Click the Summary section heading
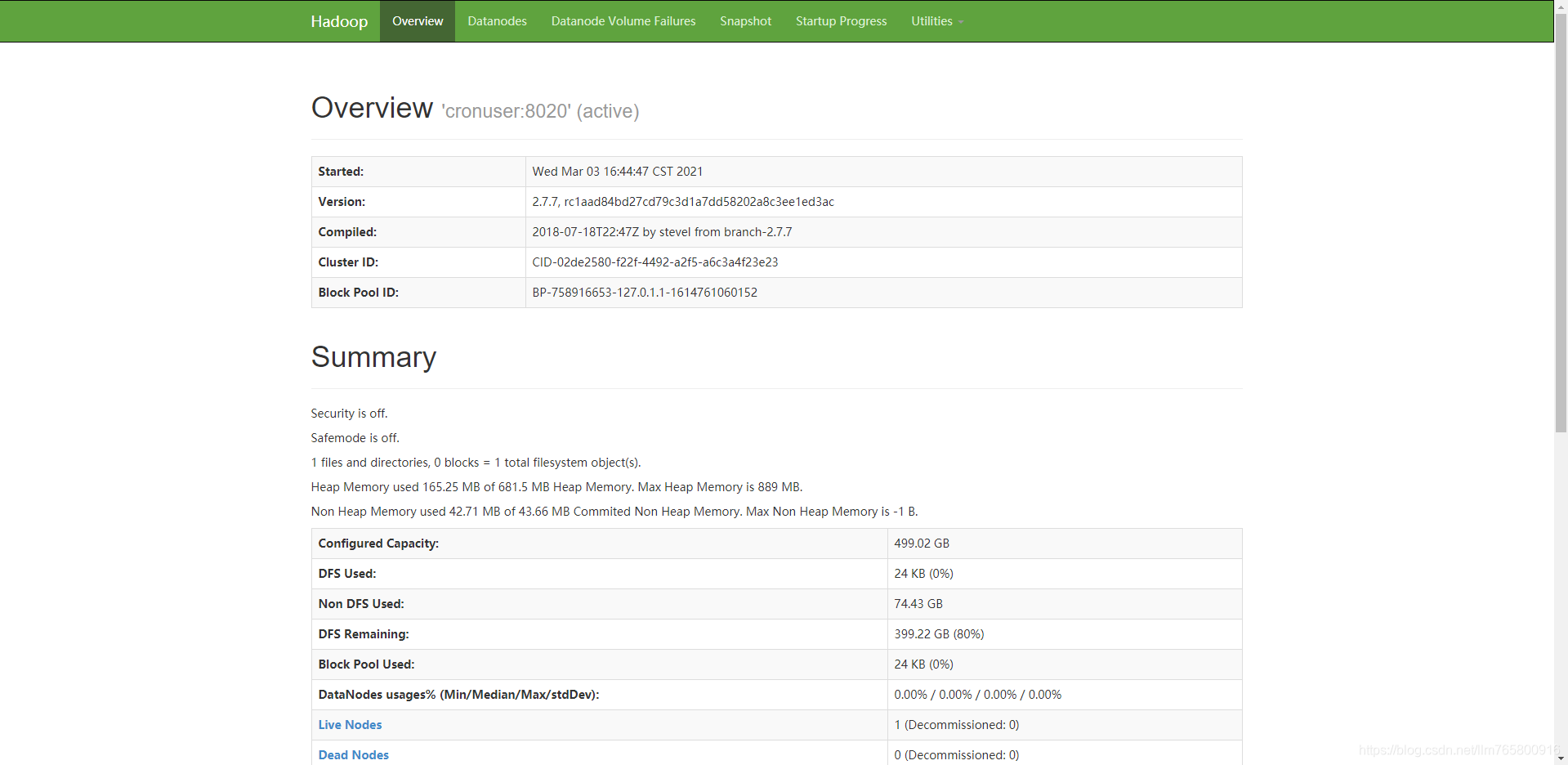1568x765 pixels. point(373,357)
